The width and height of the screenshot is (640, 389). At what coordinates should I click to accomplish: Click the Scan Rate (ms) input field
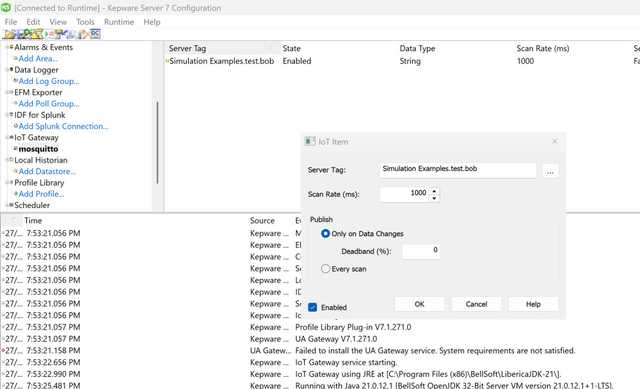[405, 194]
